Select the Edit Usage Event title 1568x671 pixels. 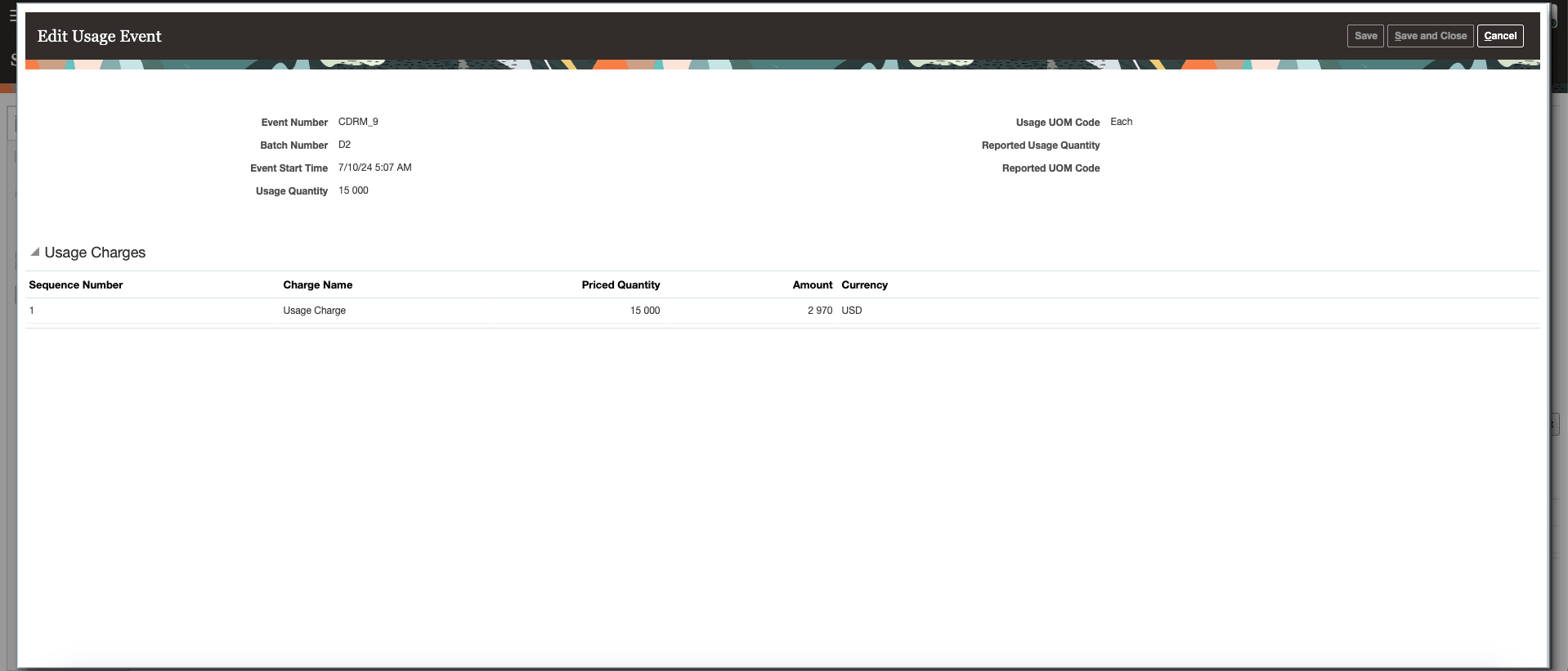pos(100,36)
